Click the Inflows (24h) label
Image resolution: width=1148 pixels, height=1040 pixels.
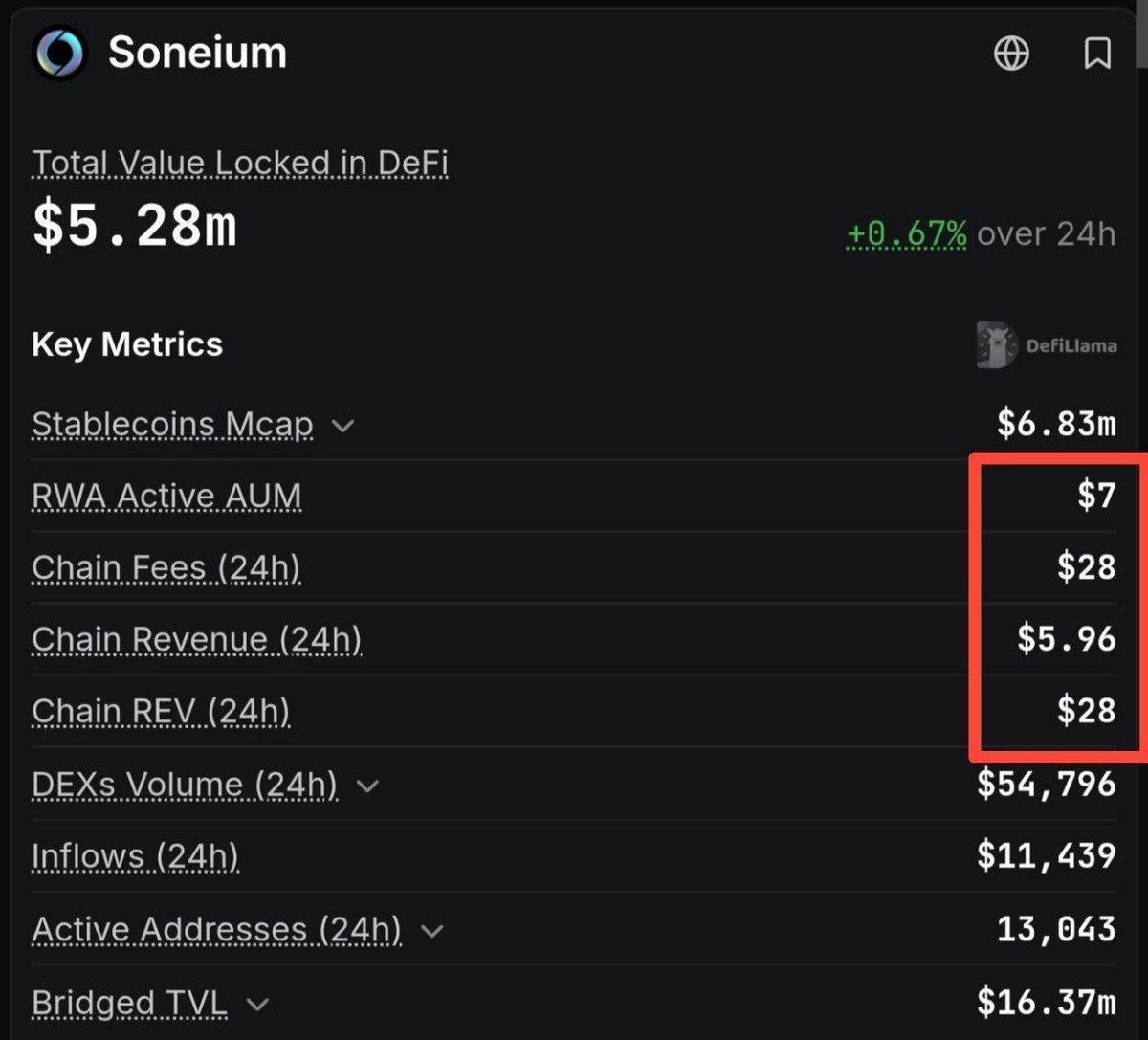135,856
